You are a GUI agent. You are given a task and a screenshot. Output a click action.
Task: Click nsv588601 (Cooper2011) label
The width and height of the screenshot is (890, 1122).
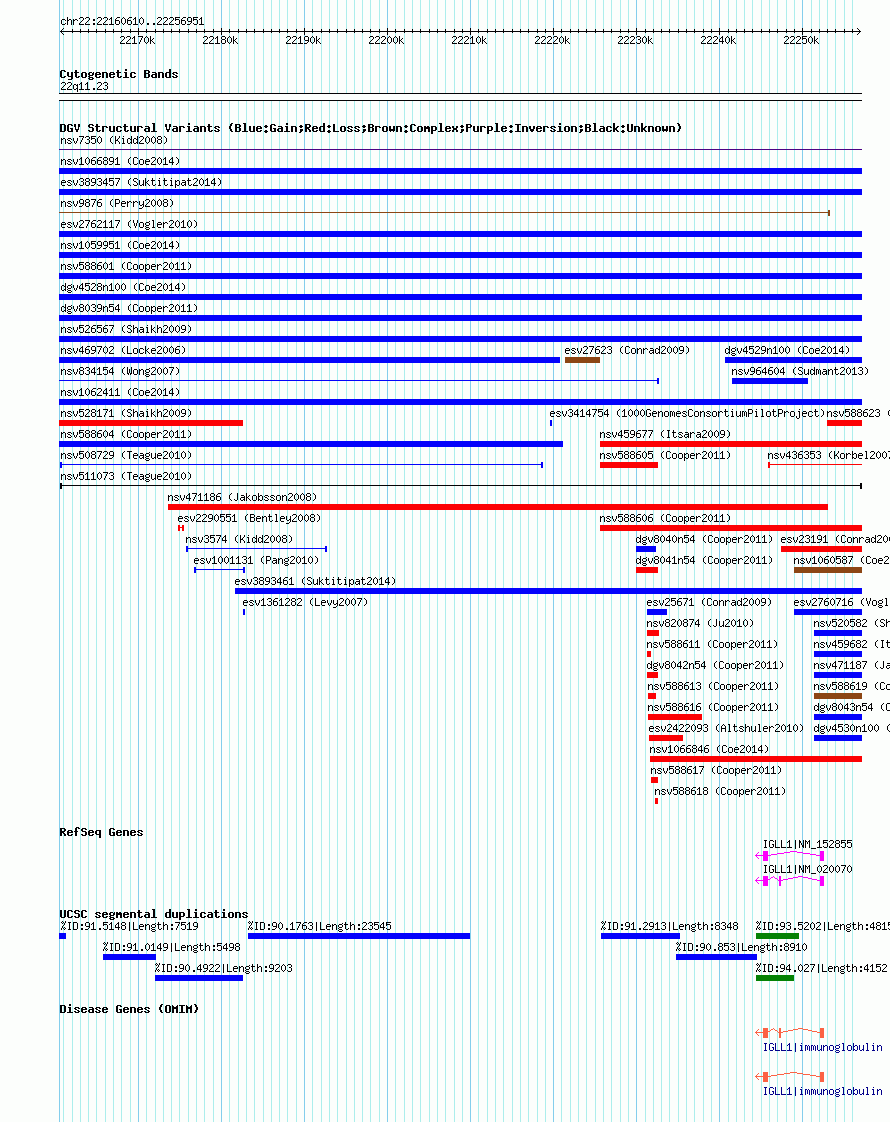point(126,266)
